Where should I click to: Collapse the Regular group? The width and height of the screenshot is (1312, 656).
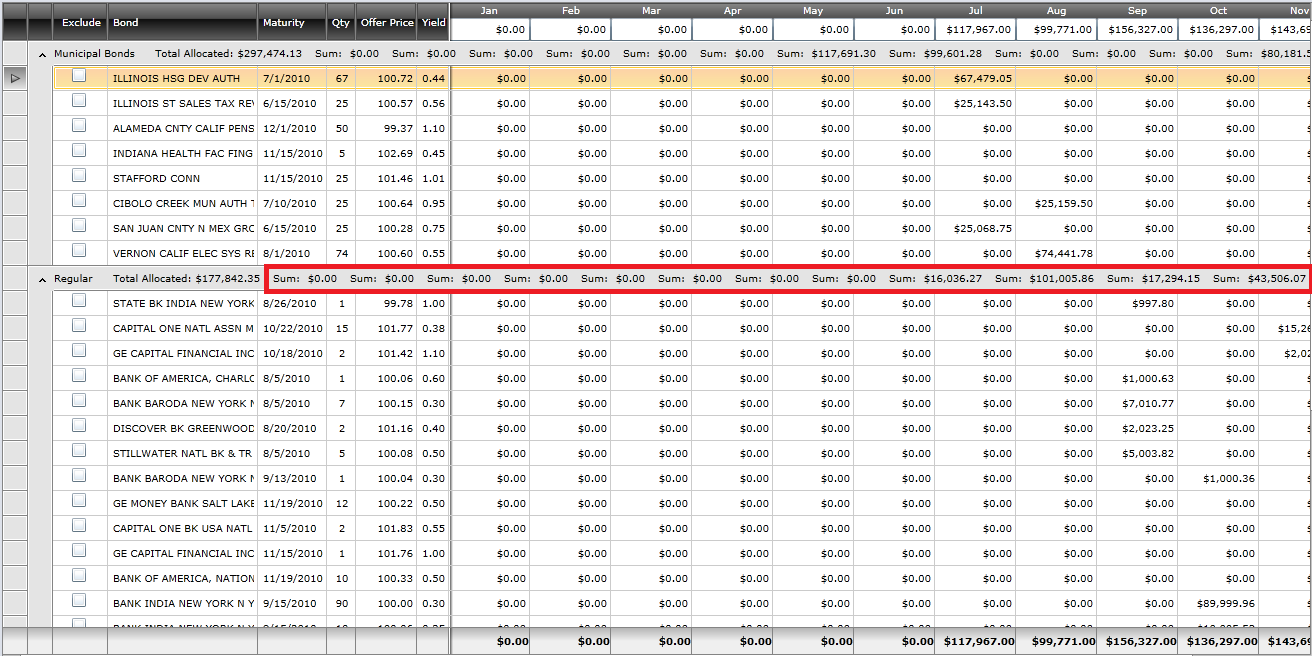(42, 279)
